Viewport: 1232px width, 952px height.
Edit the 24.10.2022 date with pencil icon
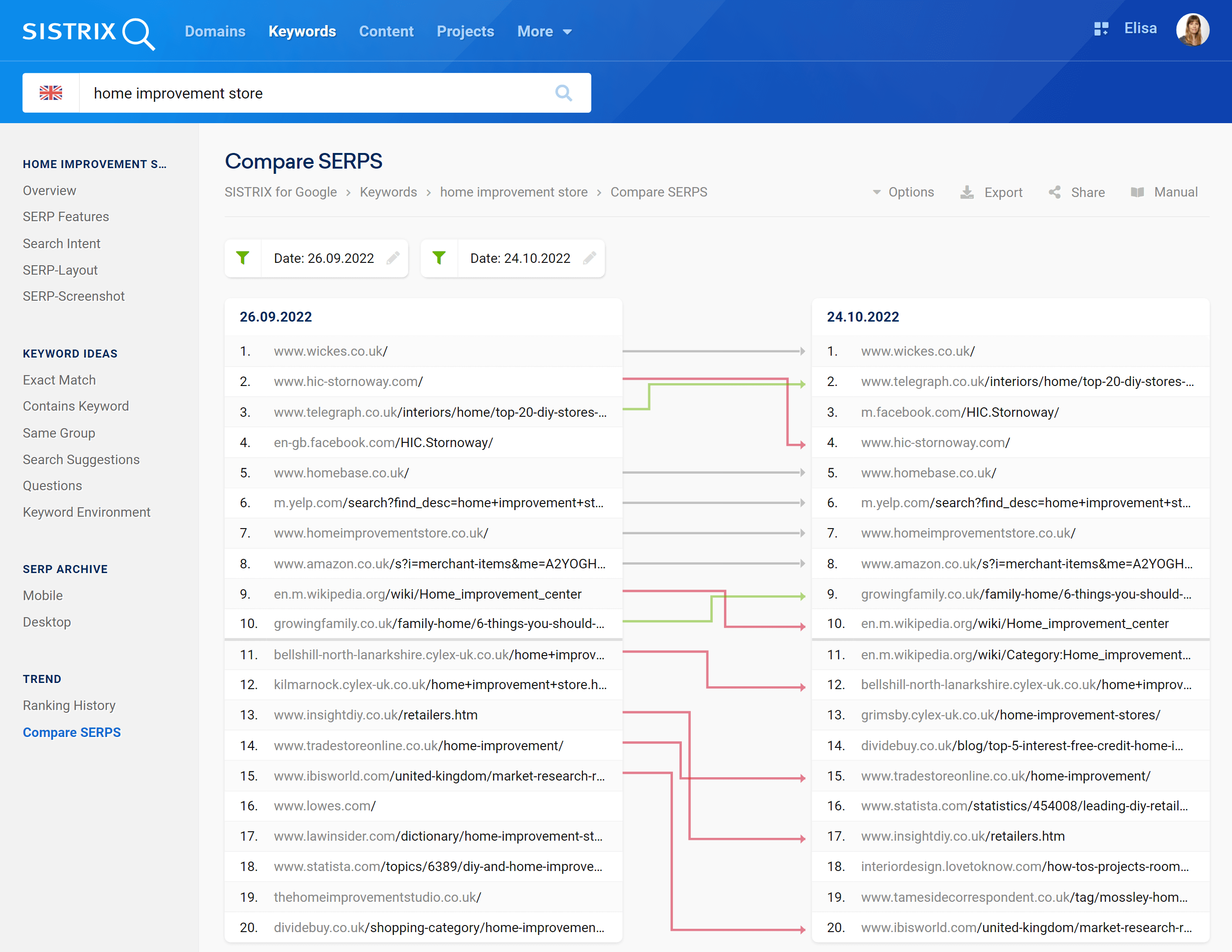pos(589,258)
